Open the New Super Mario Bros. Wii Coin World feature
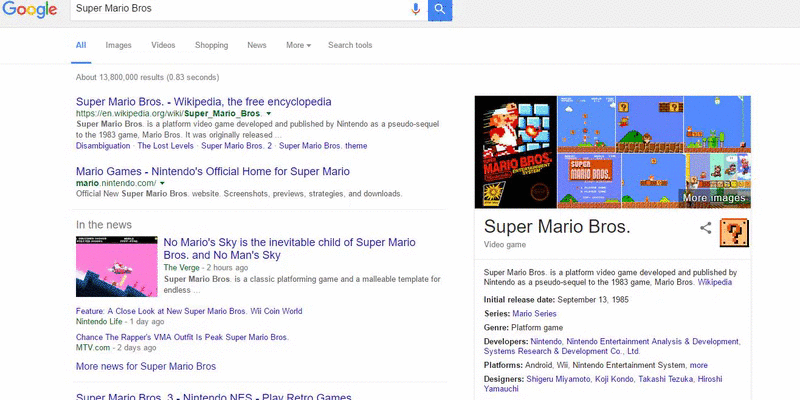Viewport: 800px width, 400px height. point(189,311)
